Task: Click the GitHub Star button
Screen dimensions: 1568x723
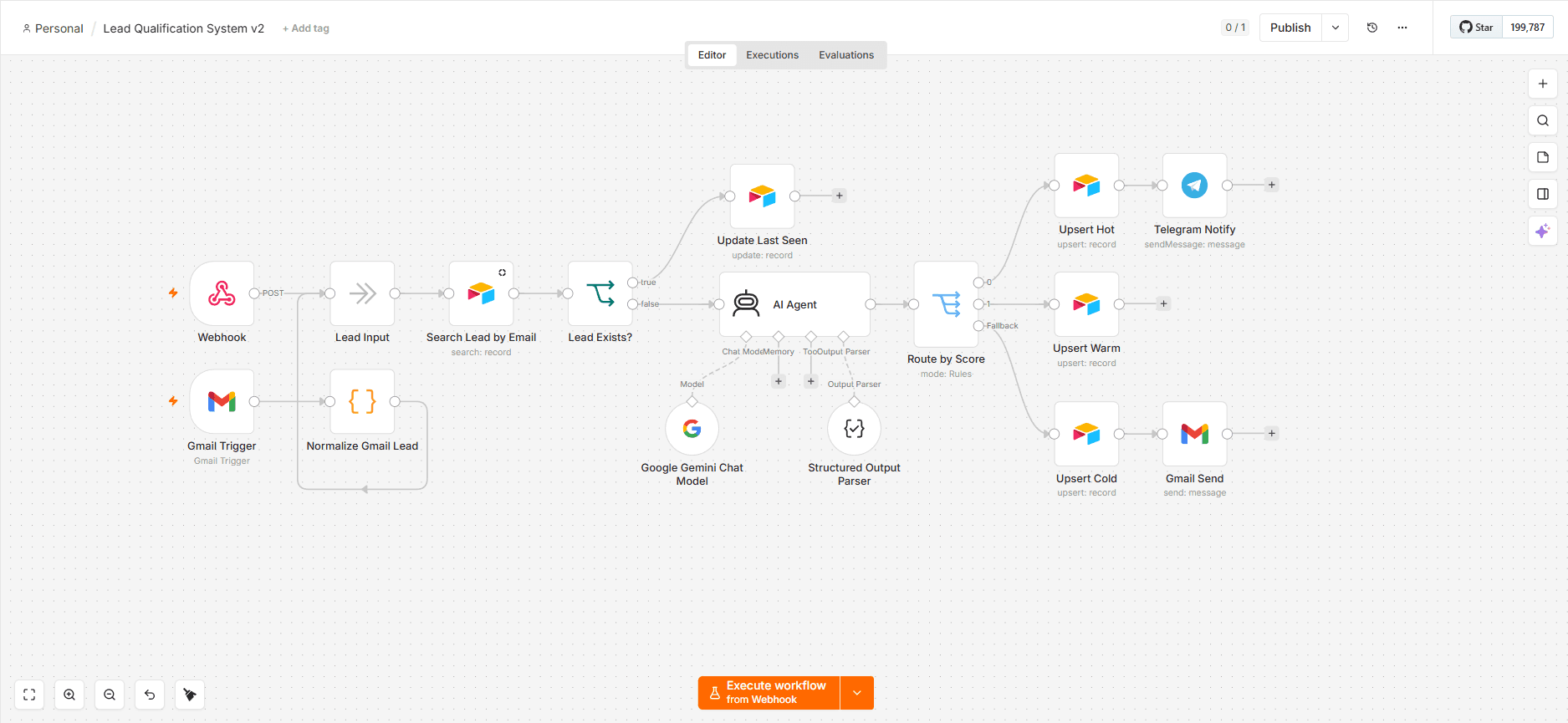Action: tap(1477, 28)
